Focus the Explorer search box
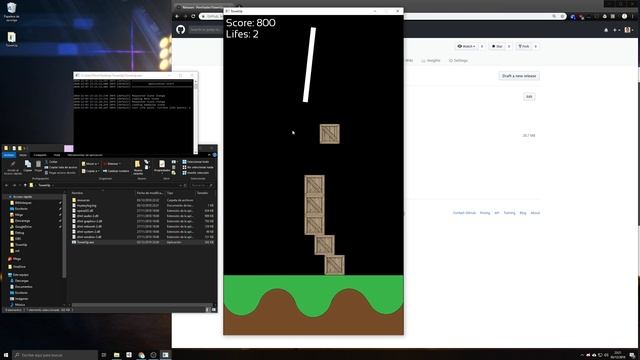Image resolution: width=640 pixels, height=360 pixels. (x=202, y=185)
